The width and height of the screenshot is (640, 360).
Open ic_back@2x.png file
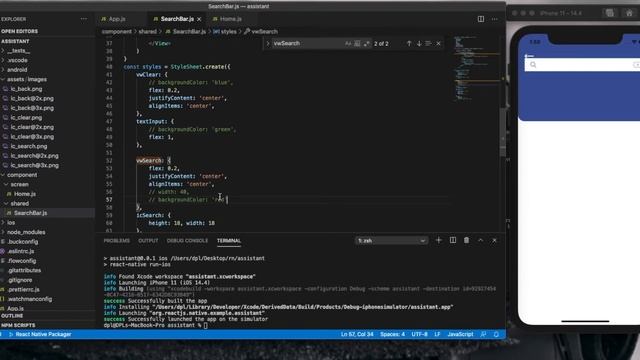click(x=32, y=98)
